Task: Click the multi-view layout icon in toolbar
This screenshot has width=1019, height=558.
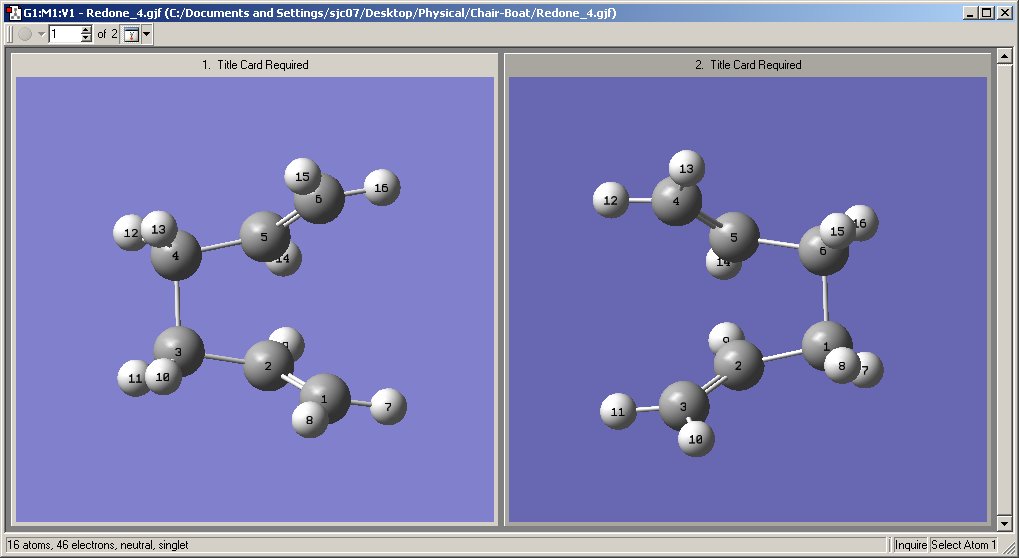Action: 131,34
